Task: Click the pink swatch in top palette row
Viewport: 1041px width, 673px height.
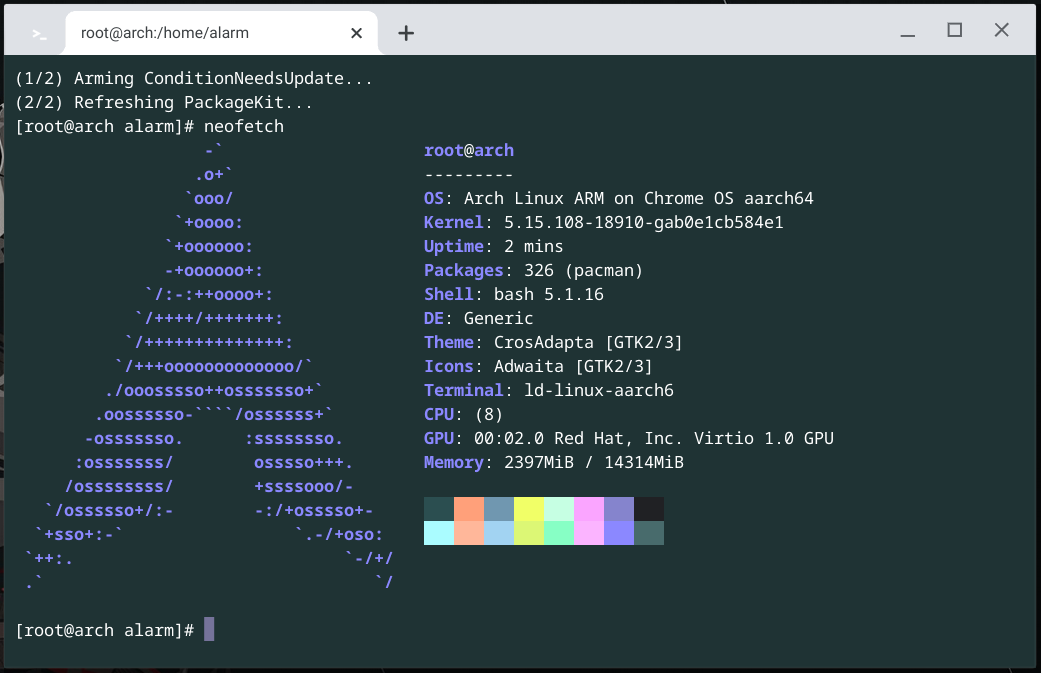Action: pos(589,509)
